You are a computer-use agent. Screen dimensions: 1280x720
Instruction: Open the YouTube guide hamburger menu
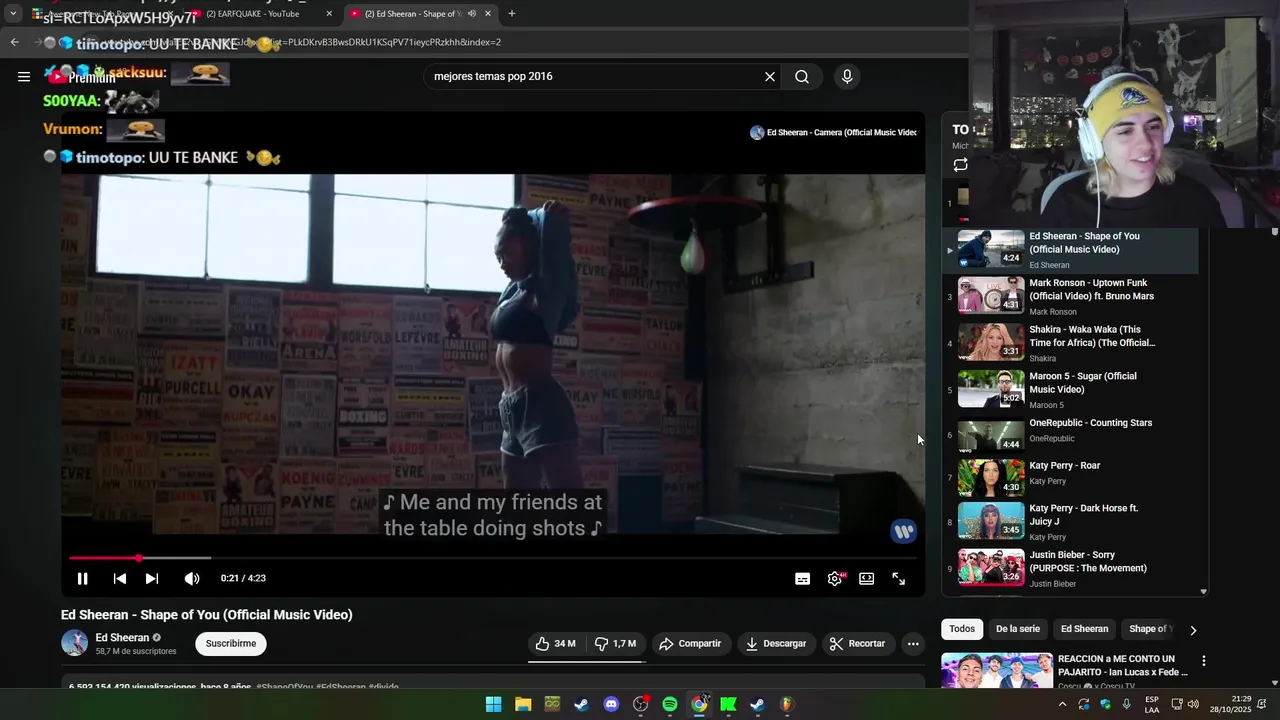[24, 76]
